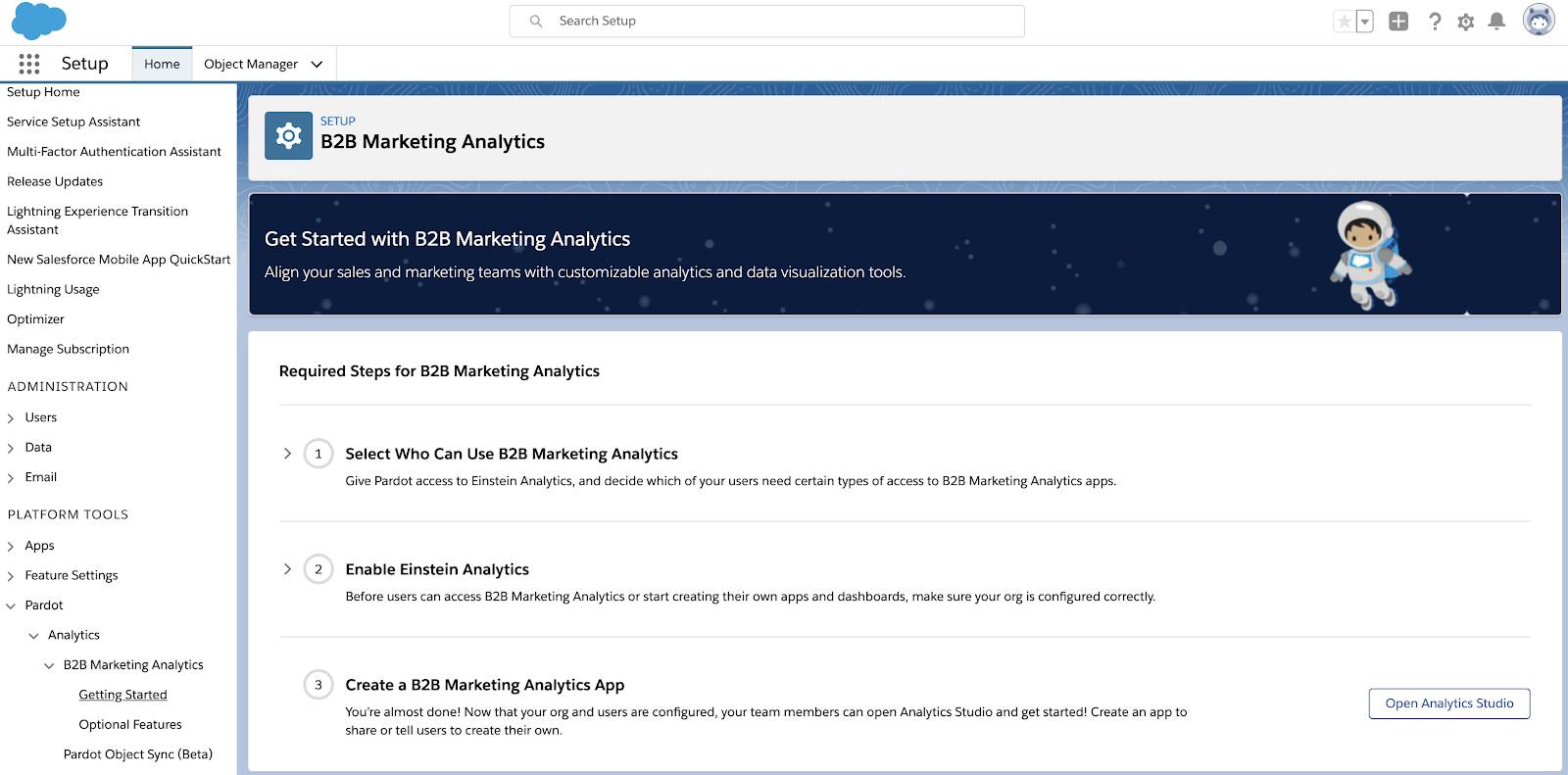Click the Open Analytics Studio button
Viewport: 1568px width, 775px height.
[1449, 703]
